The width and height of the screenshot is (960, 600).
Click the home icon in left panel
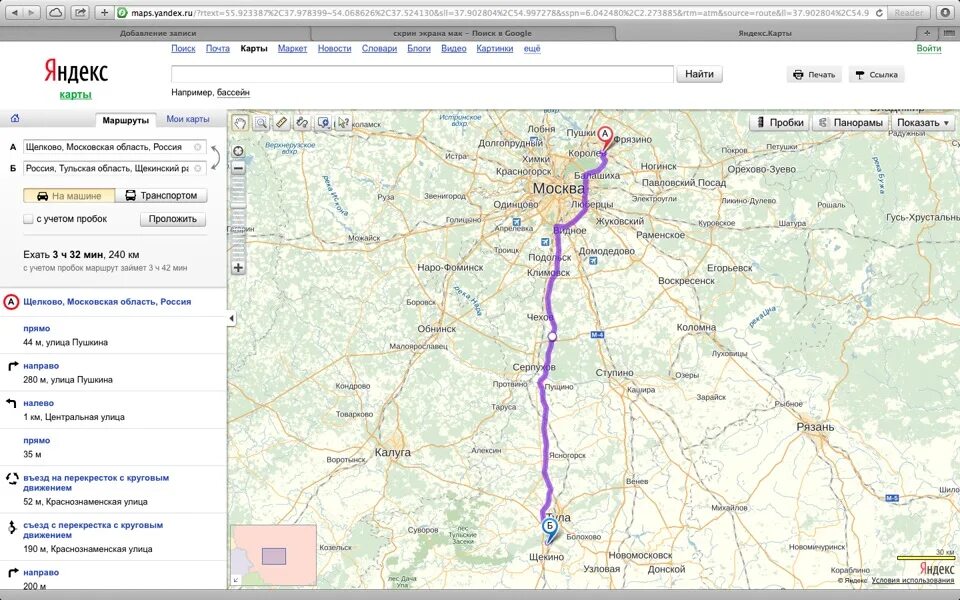[15, 118]
